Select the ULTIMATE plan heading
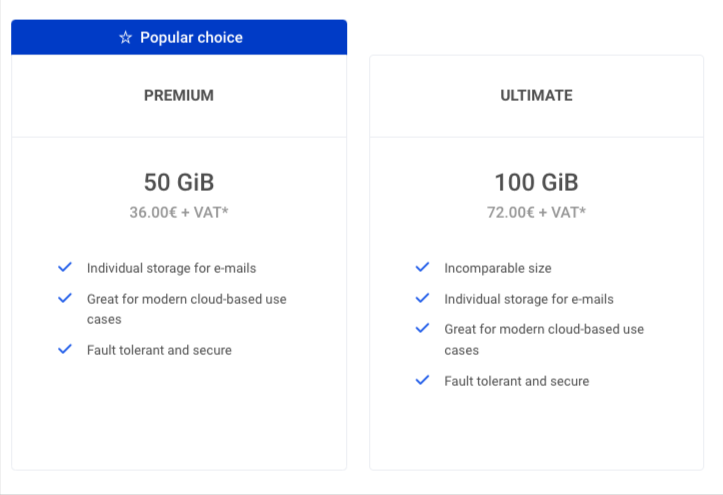This screenshot has height=495, width=723. (537, 95)
